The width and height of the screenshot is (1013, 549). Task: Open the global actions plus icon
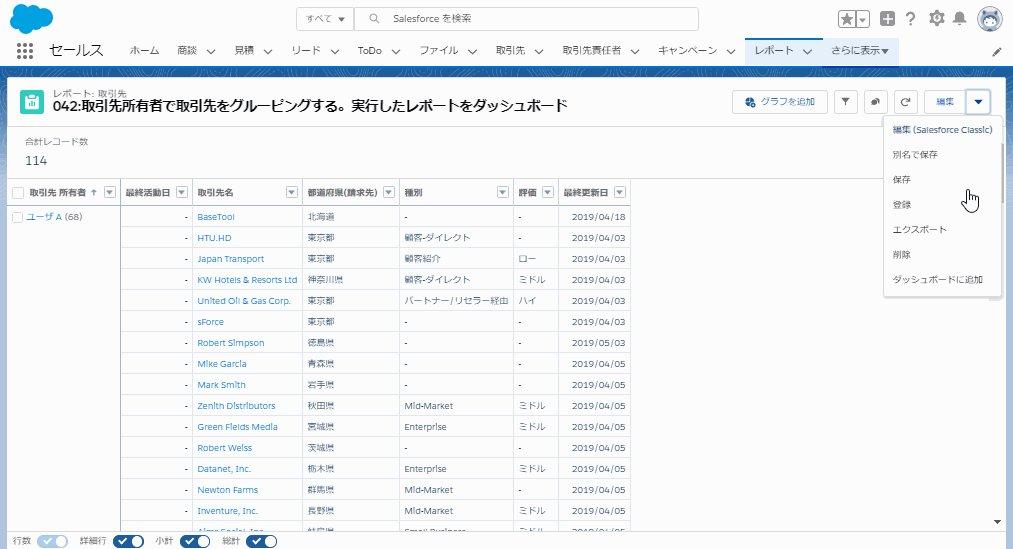point(888,19)
